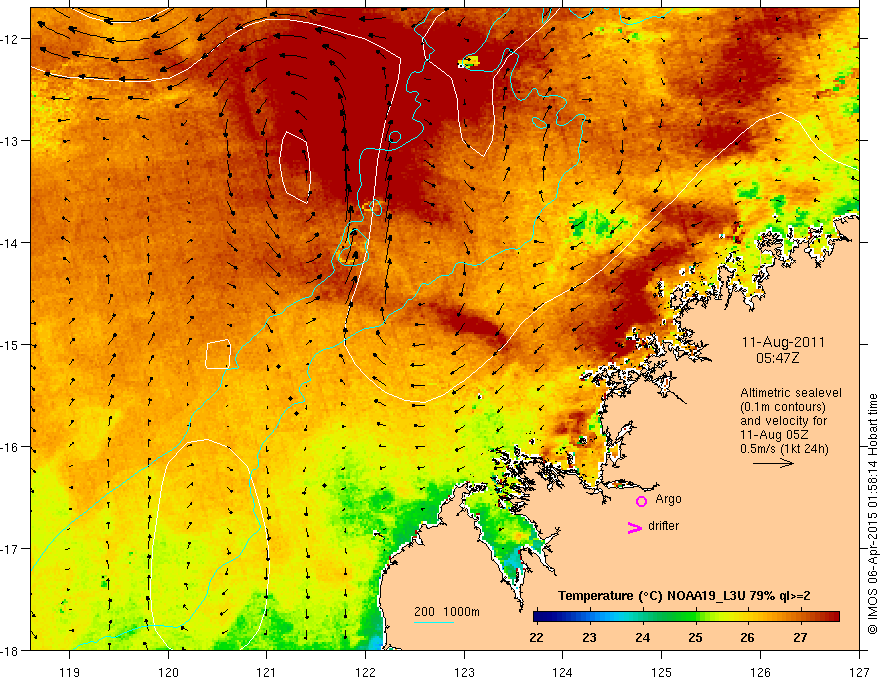Click the color bar tick label 23
The image size is (880, 680).
coord(589,637)
